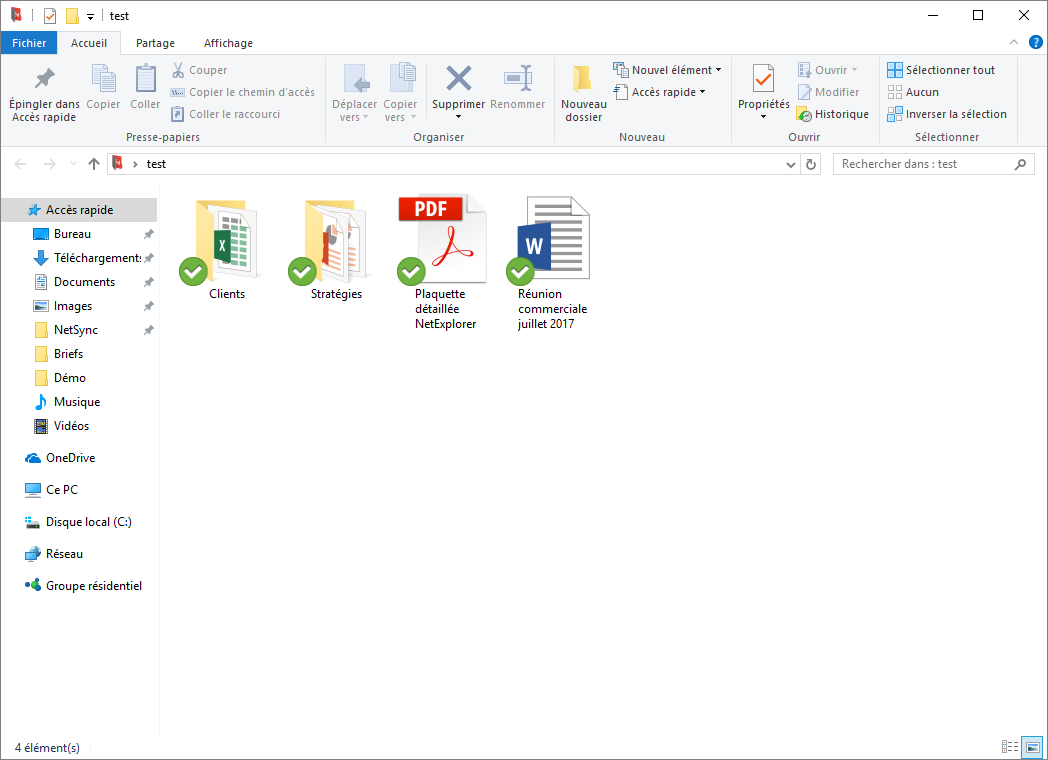1048x760 pixels.
Task: Select the Plaquette détaillée NetExplorer PDF
Action: [x=444, y=263]
